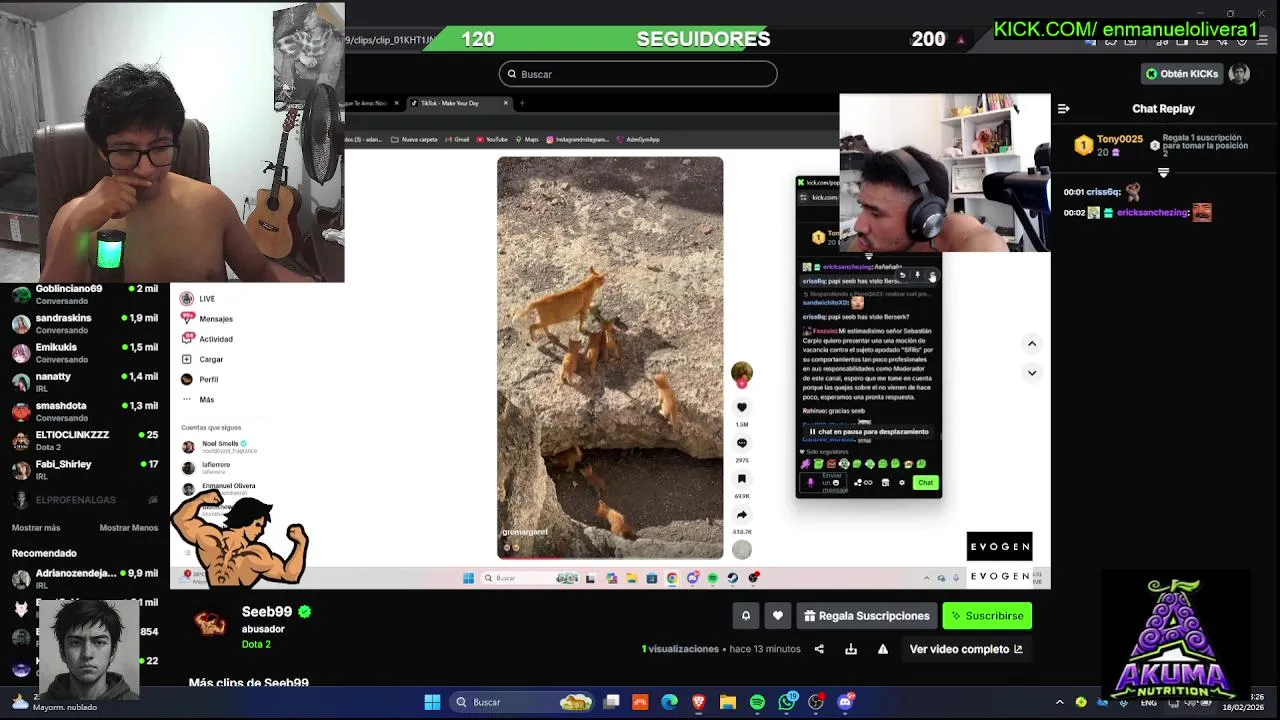
Task: Show hidden system tray icons chevron
Action: click(x=1060, y=702)
